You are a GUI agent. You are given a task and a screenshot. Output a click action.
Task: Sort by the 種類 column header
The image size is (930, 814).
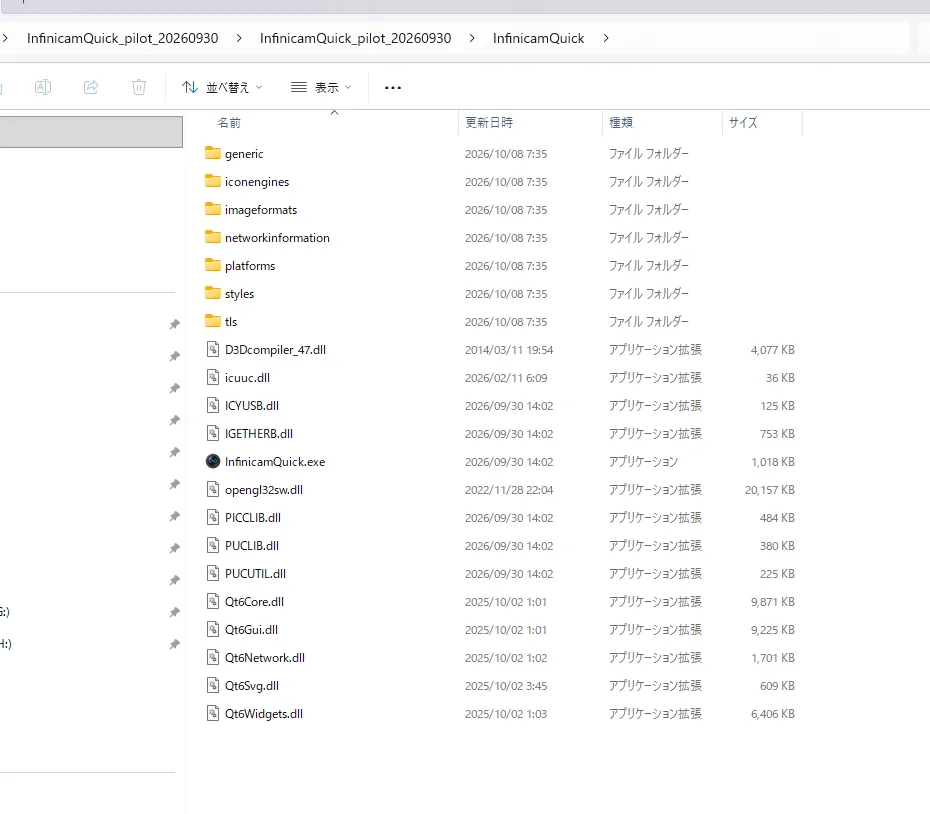click(621, 123)
